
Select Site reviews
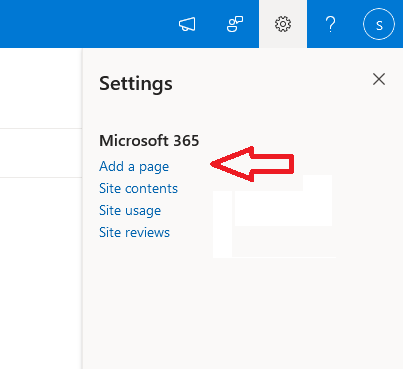click(134, 232)
